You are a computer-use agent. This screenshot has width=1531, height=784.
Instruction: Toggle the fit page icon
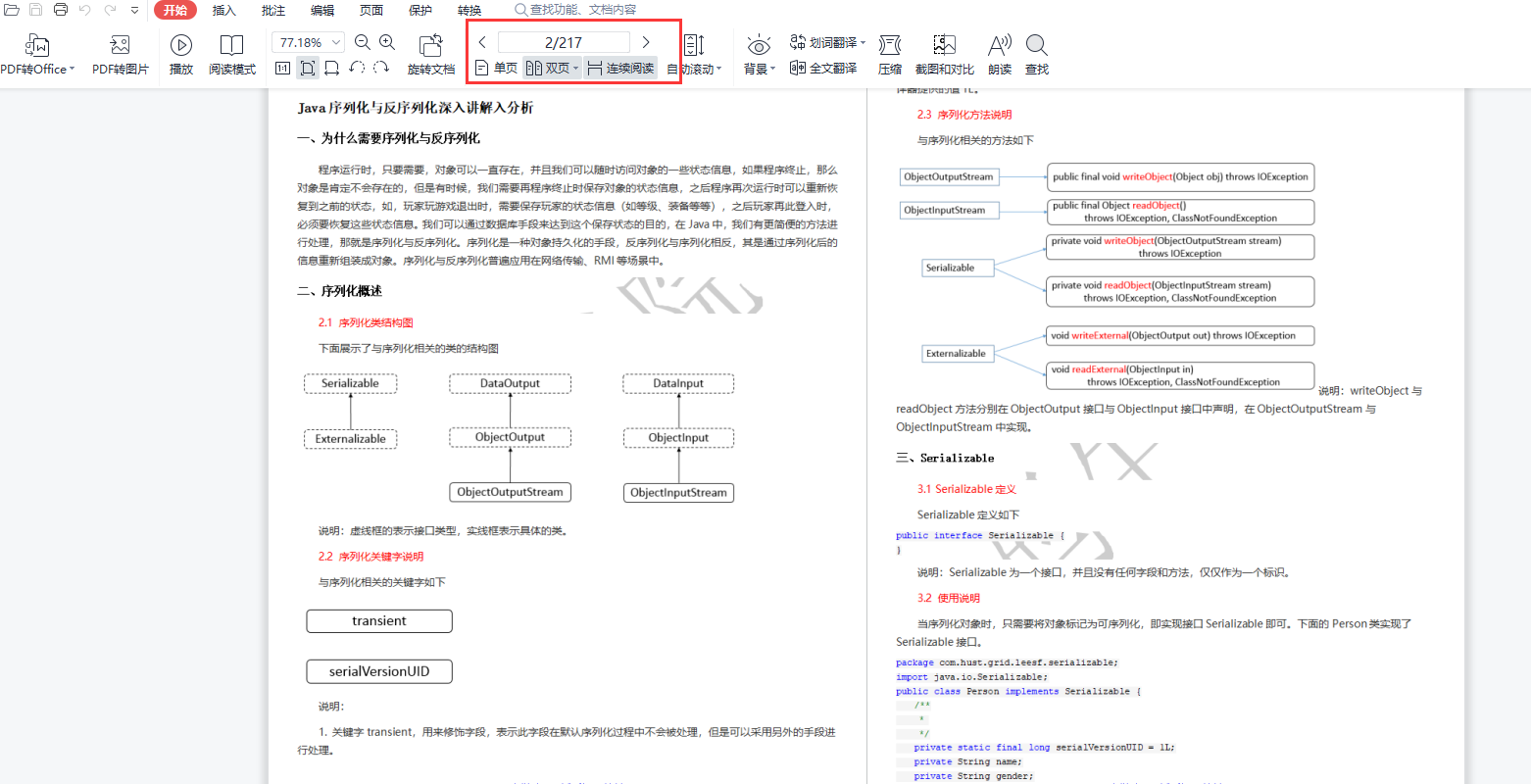click(308, 68)
